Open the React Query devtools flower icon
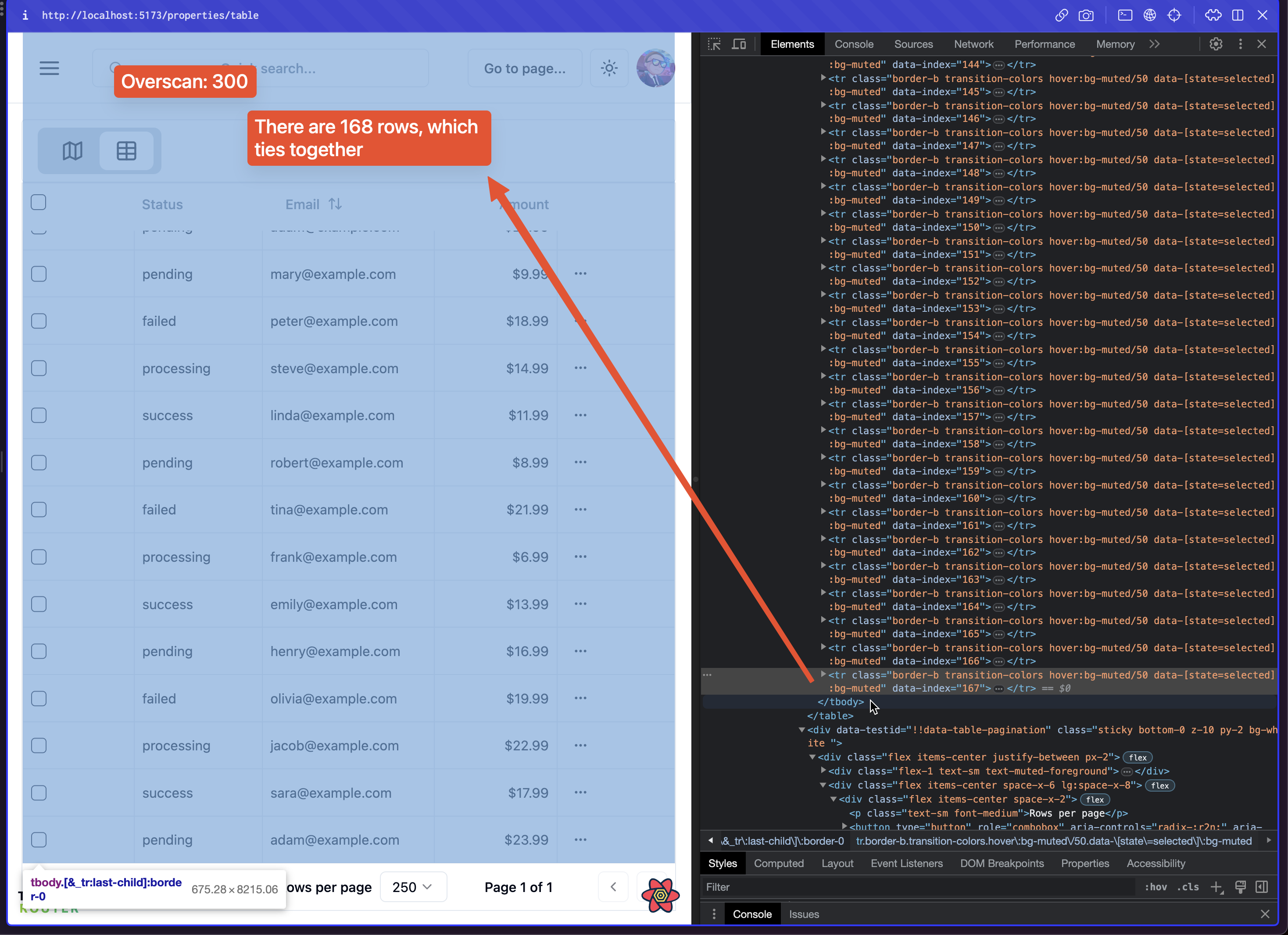The width and height of the screenshot is (1288, 935). tap(660, 895)
